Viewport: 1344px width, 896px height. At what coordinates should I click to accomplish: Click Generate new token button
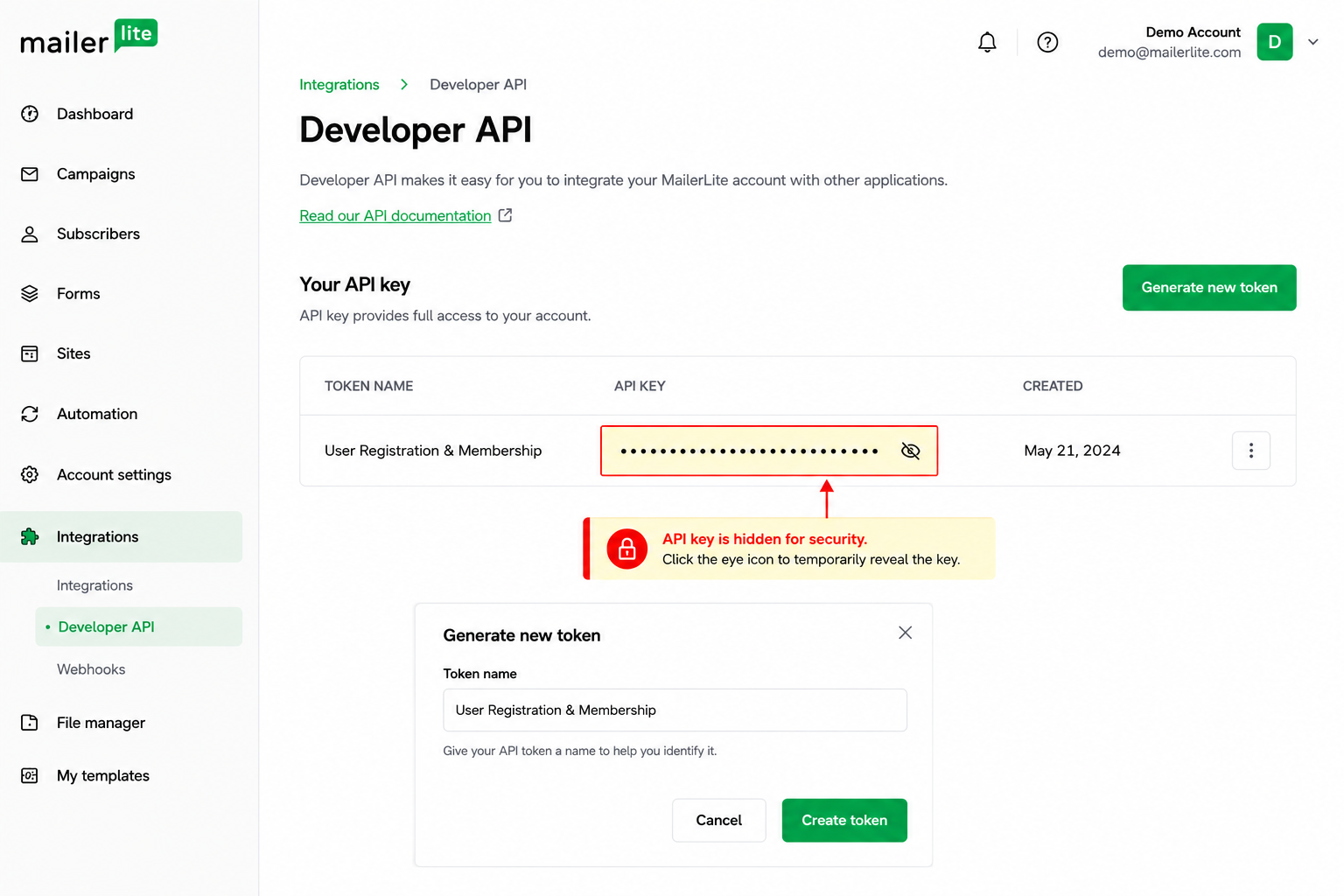click(x=1209, y=288)
